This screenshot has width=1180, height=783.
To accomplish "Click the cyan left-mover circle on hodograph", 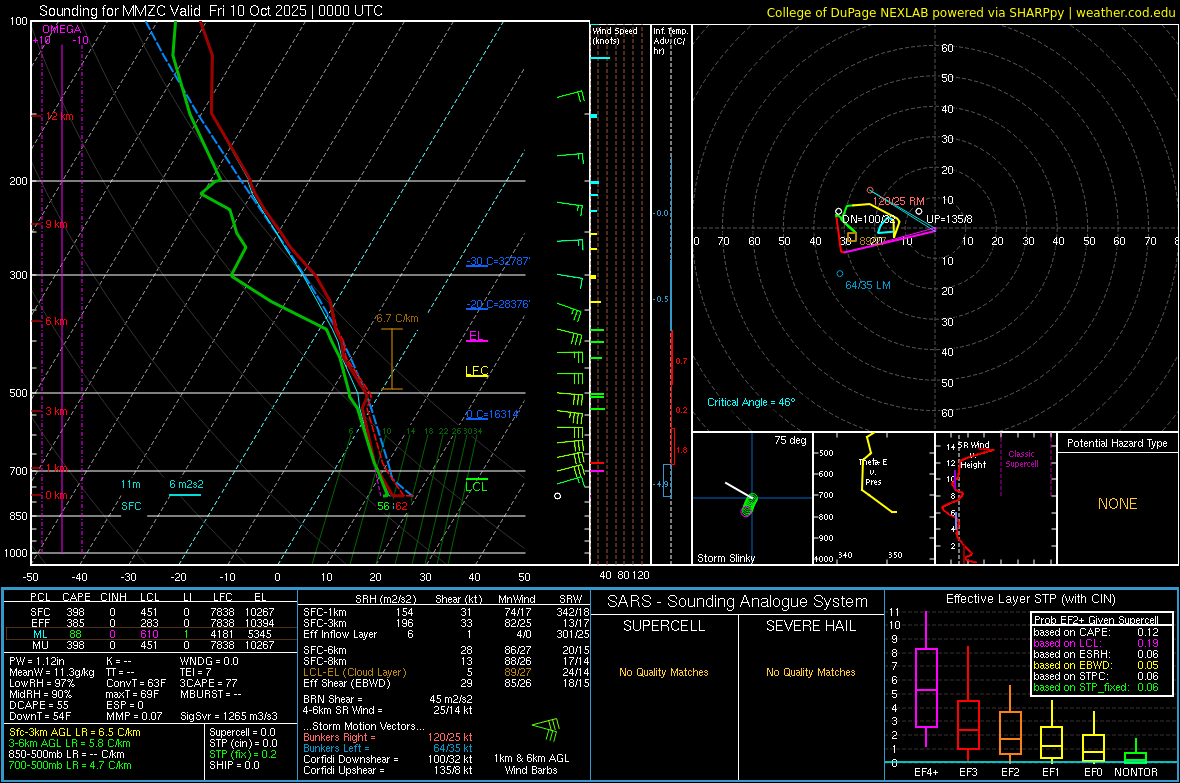I will pyautogui.click(x=840, y=274).
